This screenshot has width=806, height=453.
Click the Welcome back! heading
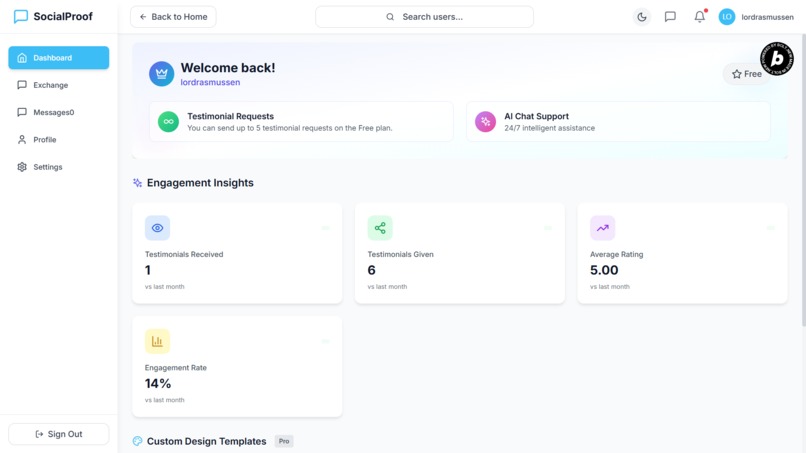tap(228, 68)
